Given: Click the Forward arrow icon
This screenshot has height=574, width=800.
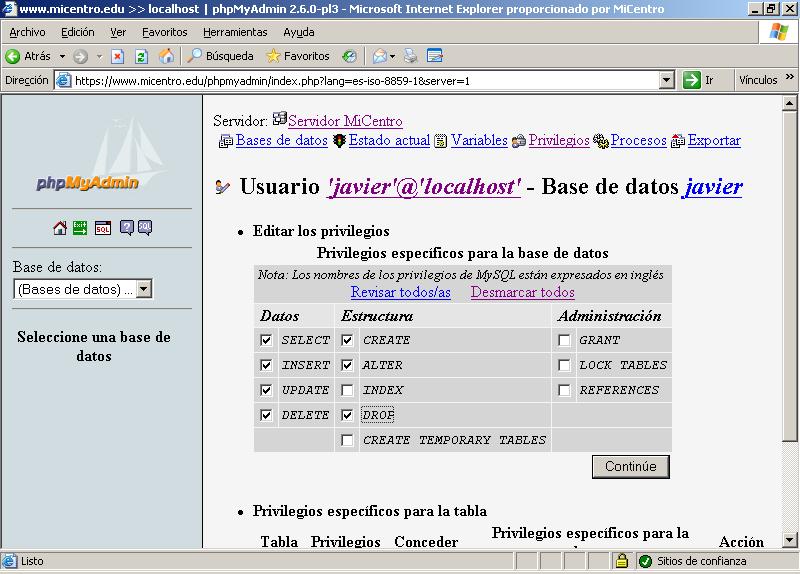Looking at the screenshot, I should [x=80, y=56].
